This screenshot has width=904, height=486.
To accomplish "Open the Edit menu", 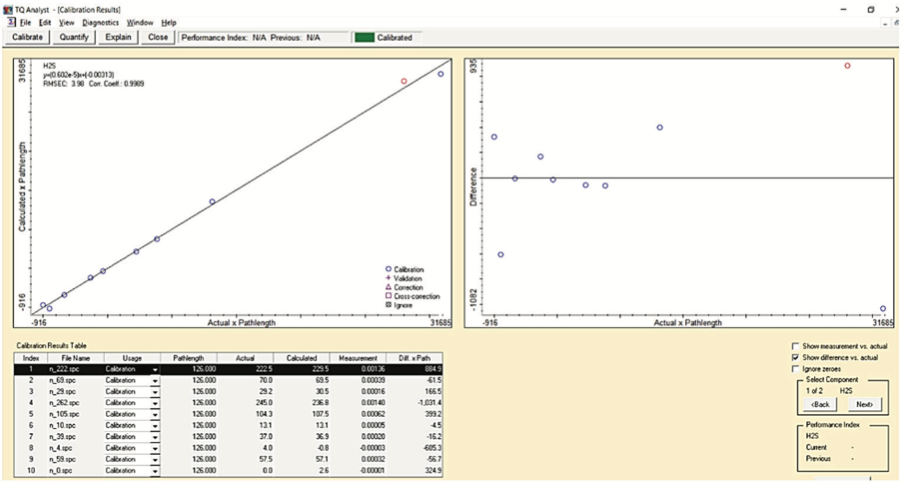I will tap(45, 22).
